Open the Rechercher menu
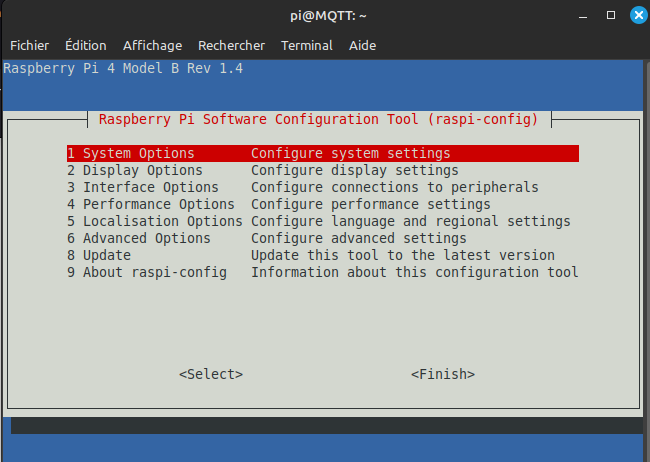Image resolution: width=650 pixels, height=462 pixels. 231,45
